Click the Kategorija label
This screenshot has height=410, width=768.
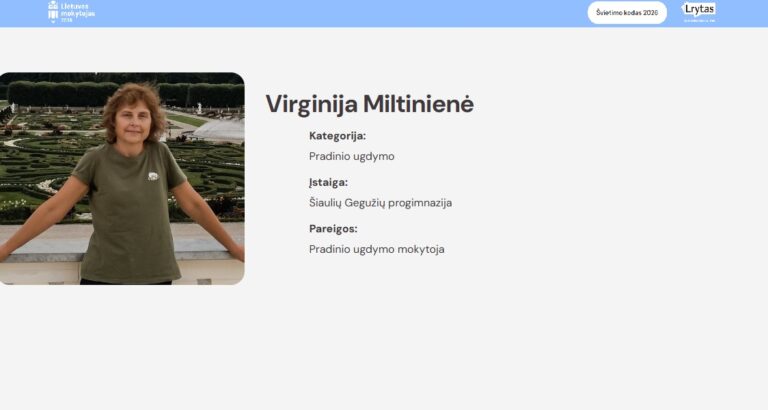pos(337,136)
